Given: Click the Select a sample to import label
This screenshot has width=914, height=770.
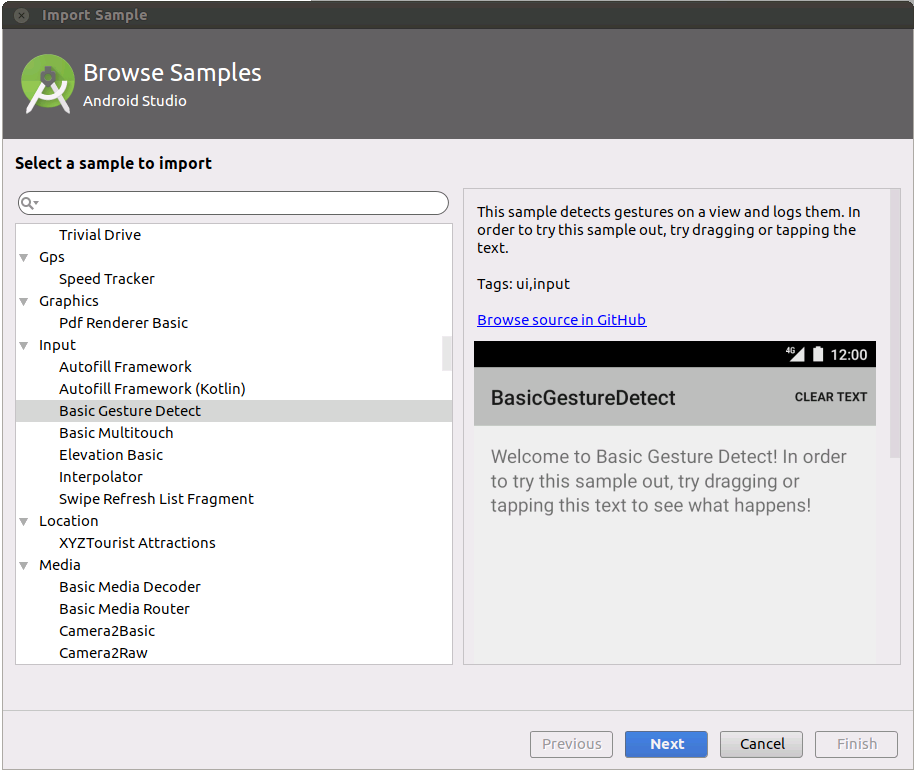Looking at the screenshot, I should pos(114,163).
